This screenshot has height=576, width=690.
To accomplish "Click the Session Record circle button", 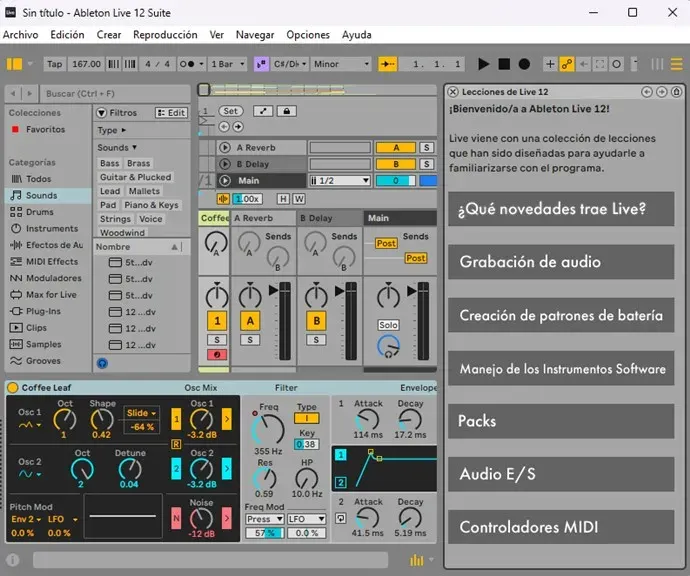I will tap(617, 64).
